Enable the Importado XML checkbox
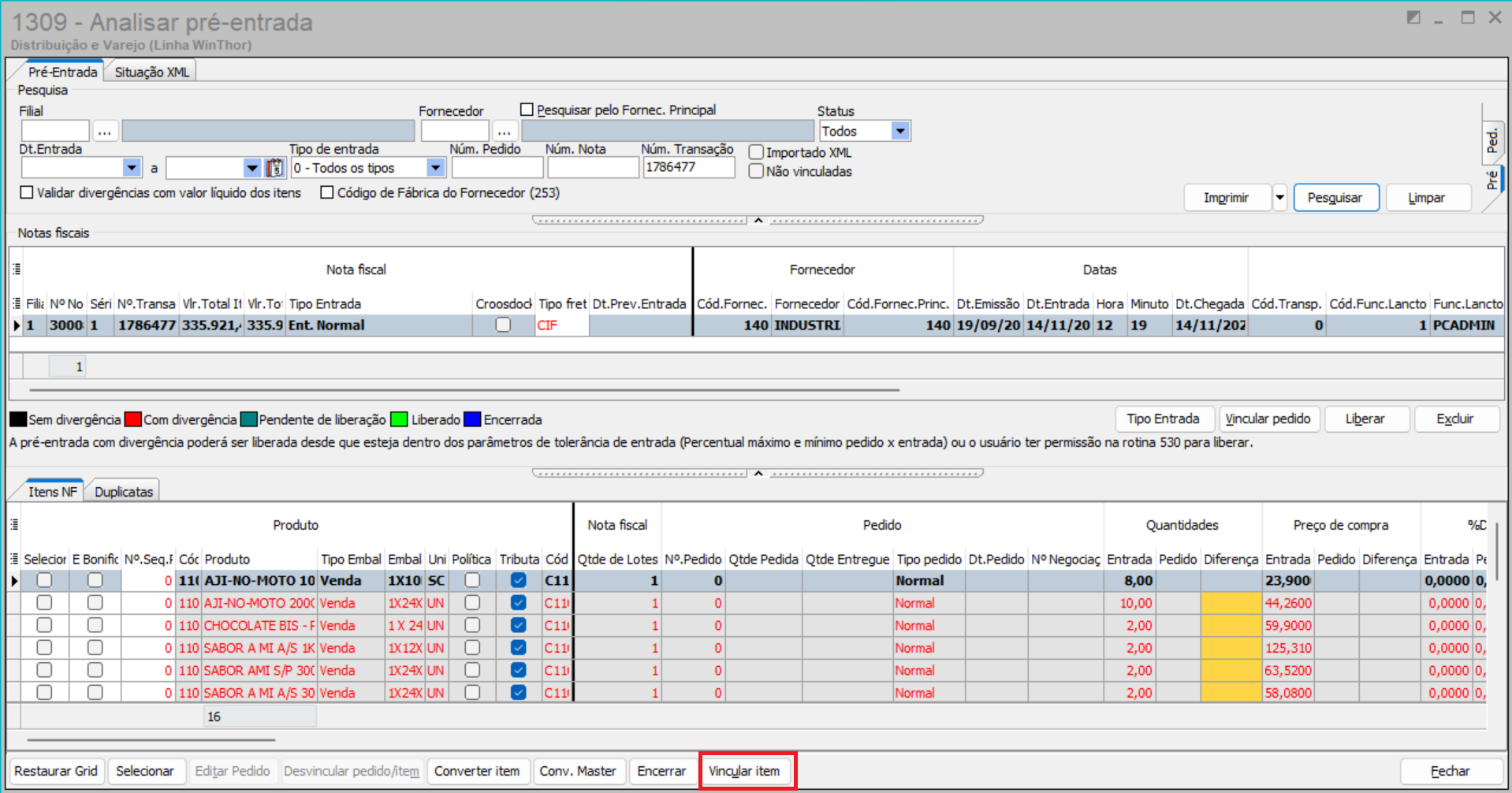The image size is (1512, 793). pyautogui.click(x=756, y=153)
